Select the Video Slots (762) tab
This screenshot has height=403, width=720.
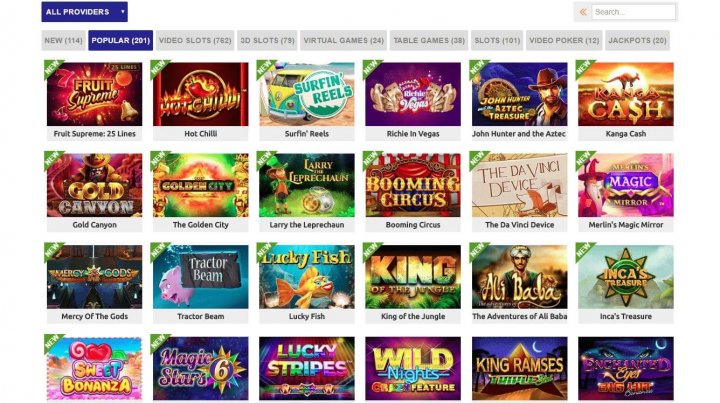point(195,40)
